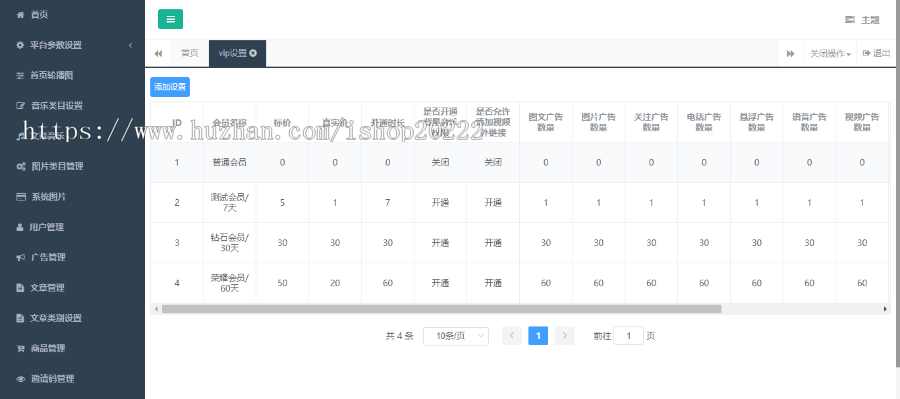Image resolution: width=900 pixels, height=399 pixels.
Task: Click the 视频广告数量 column header
Action: 862,122
